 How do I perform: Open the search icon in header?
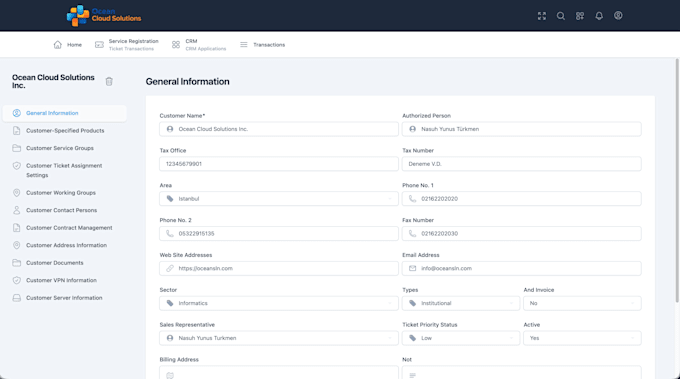point(561,16)
